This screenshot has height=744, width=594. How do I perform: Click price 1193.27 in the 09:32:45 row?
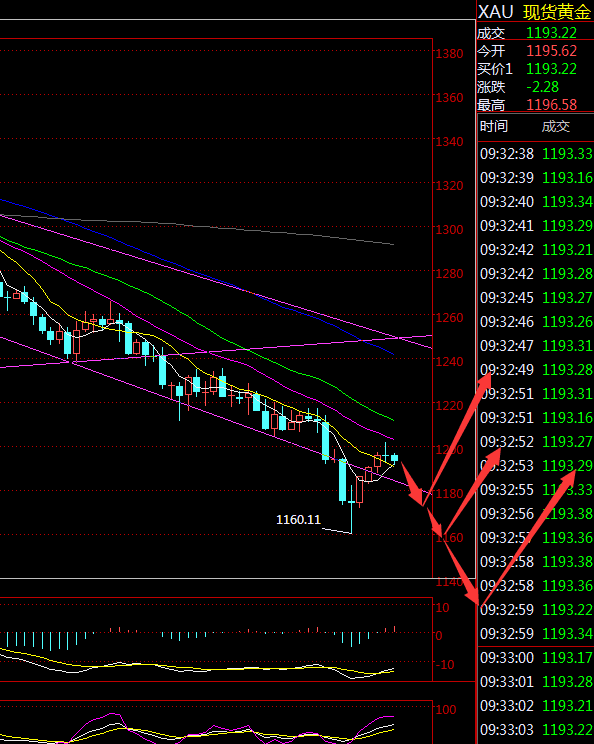[567, 298]
